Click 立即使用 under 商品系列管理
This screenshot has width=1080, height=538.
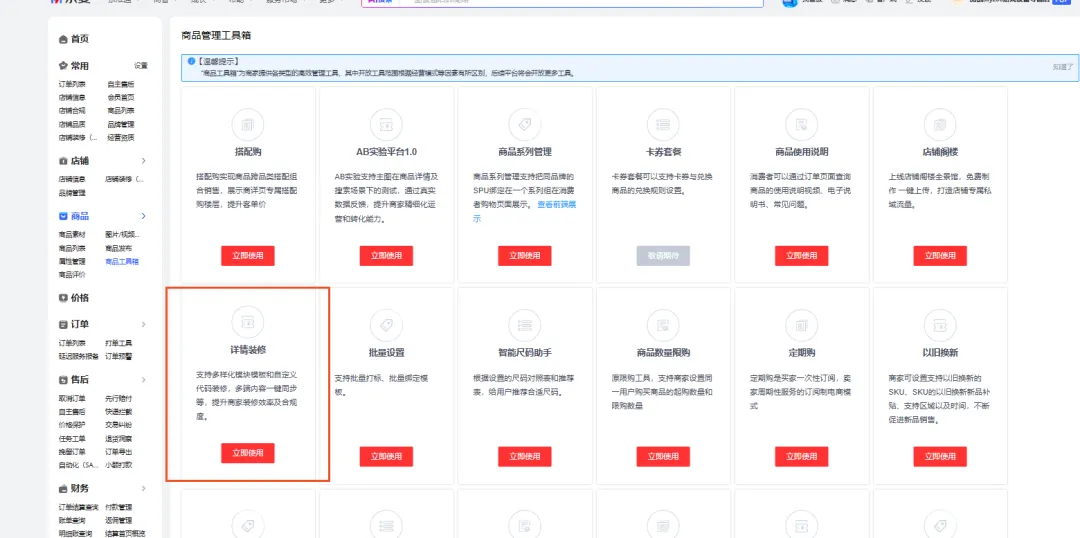[x=524, y=256]
